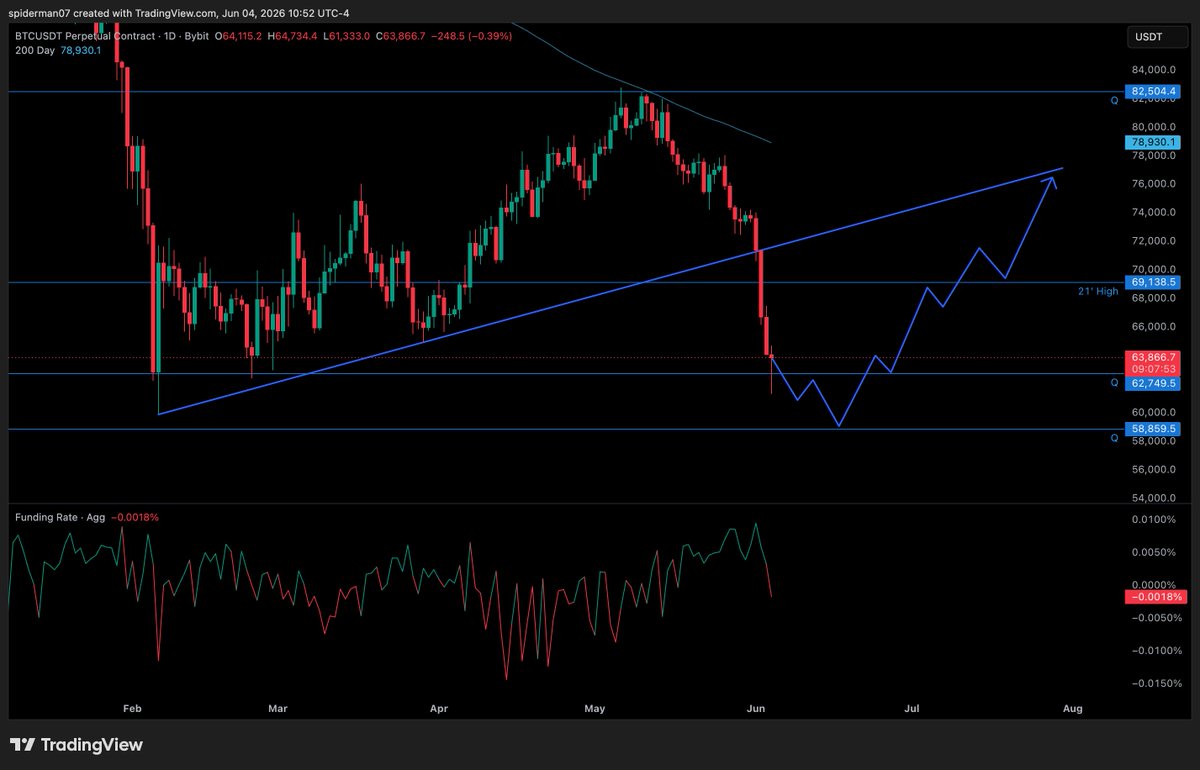Click the Jun label on time axis
1200x770 pixels.
[x=756, y=709]
